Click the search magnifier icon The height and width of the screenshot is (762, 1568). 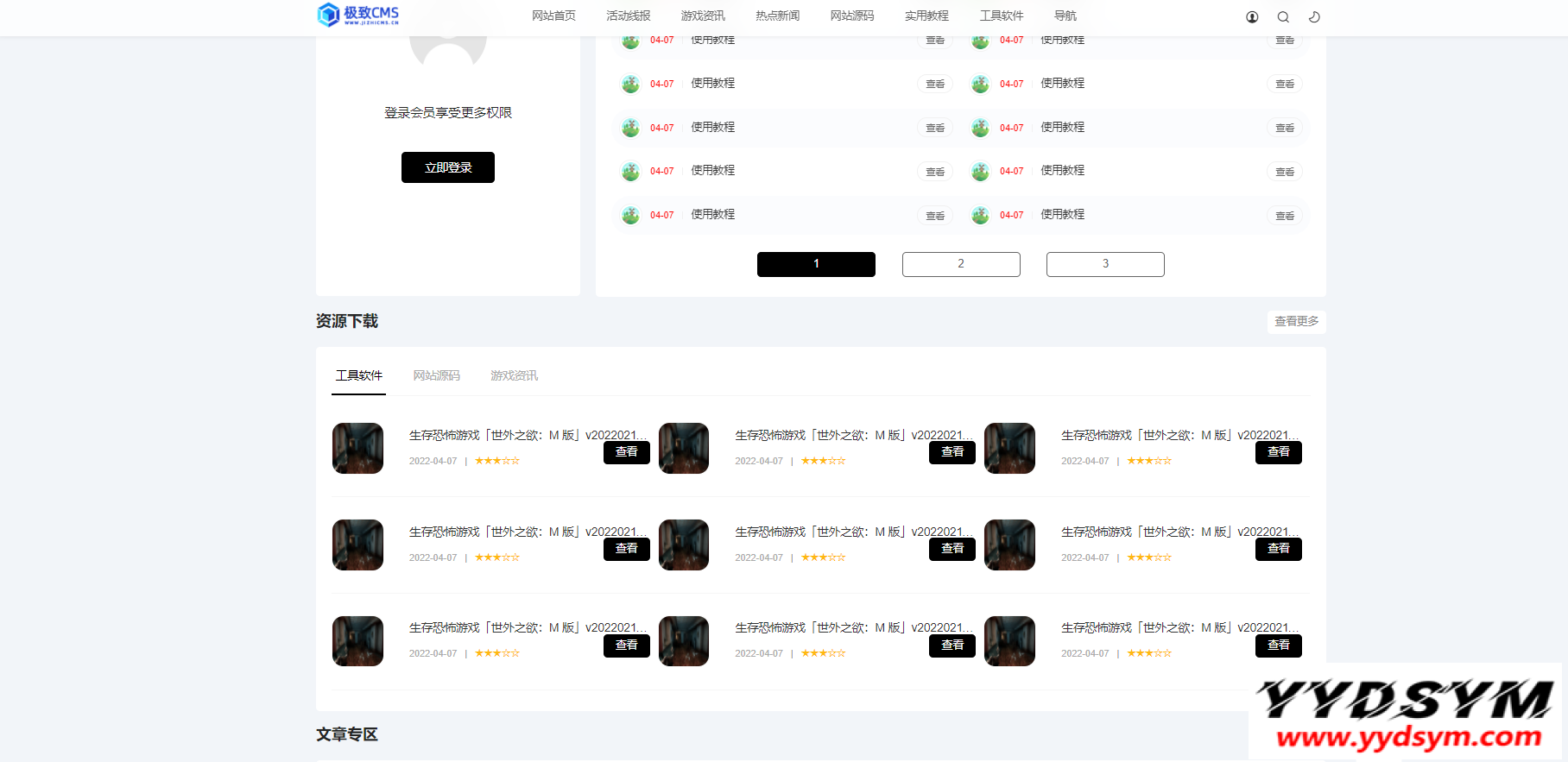click(x=1283, y=16)
